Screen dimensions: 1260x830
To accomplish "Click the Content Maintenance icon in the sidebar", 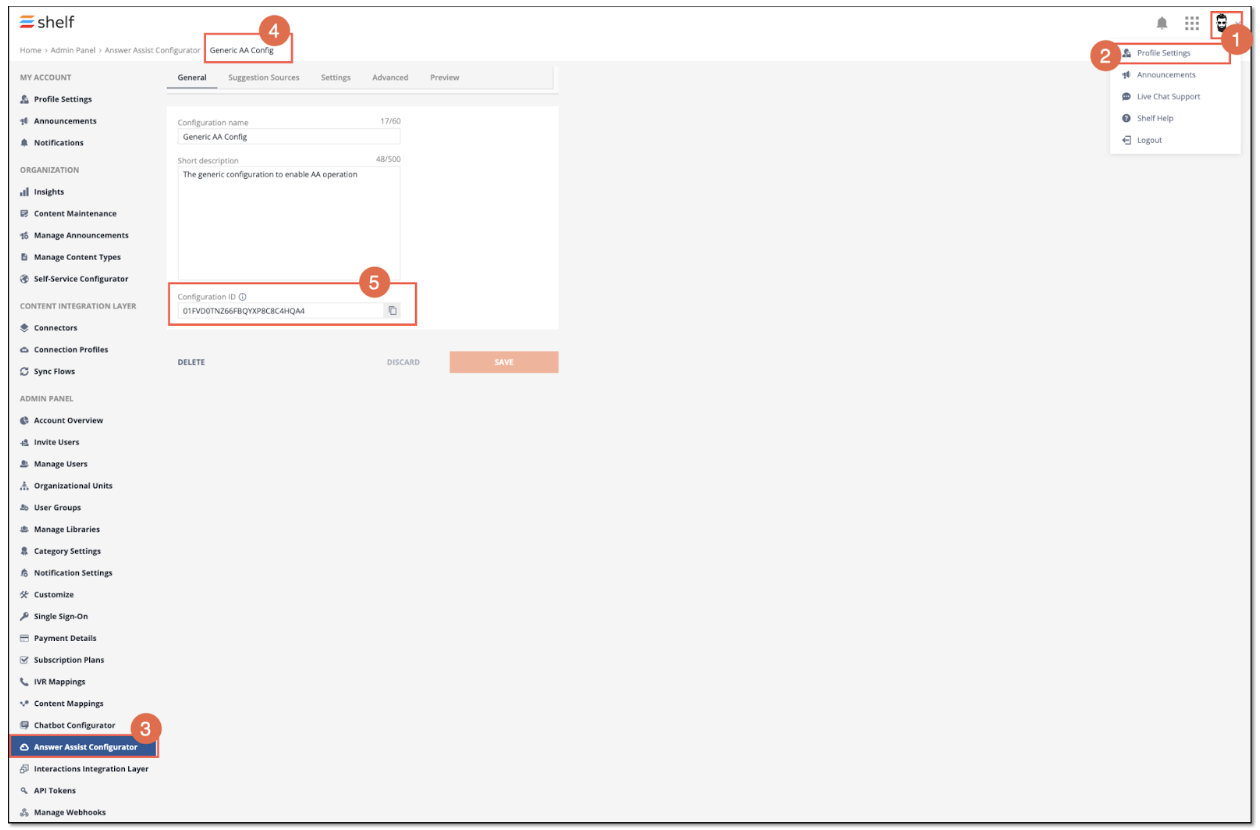I will pos(24,214).
